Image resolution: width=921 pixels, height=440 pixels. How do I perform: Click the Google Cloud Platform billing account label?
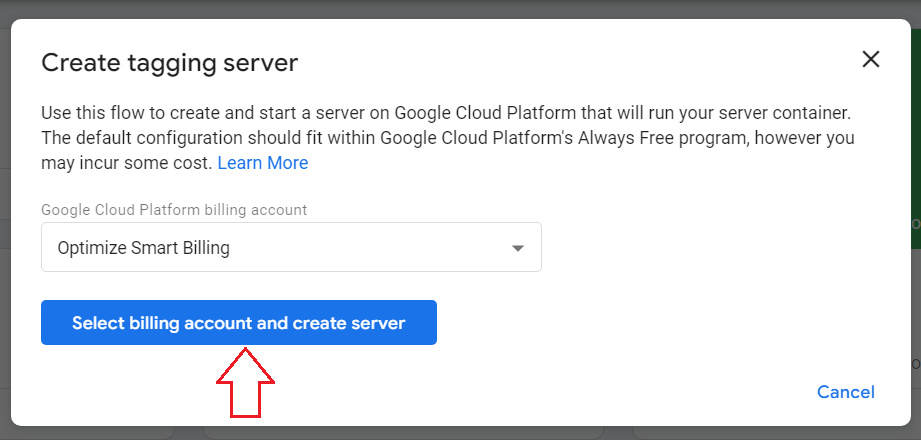[x=174, y=210]
